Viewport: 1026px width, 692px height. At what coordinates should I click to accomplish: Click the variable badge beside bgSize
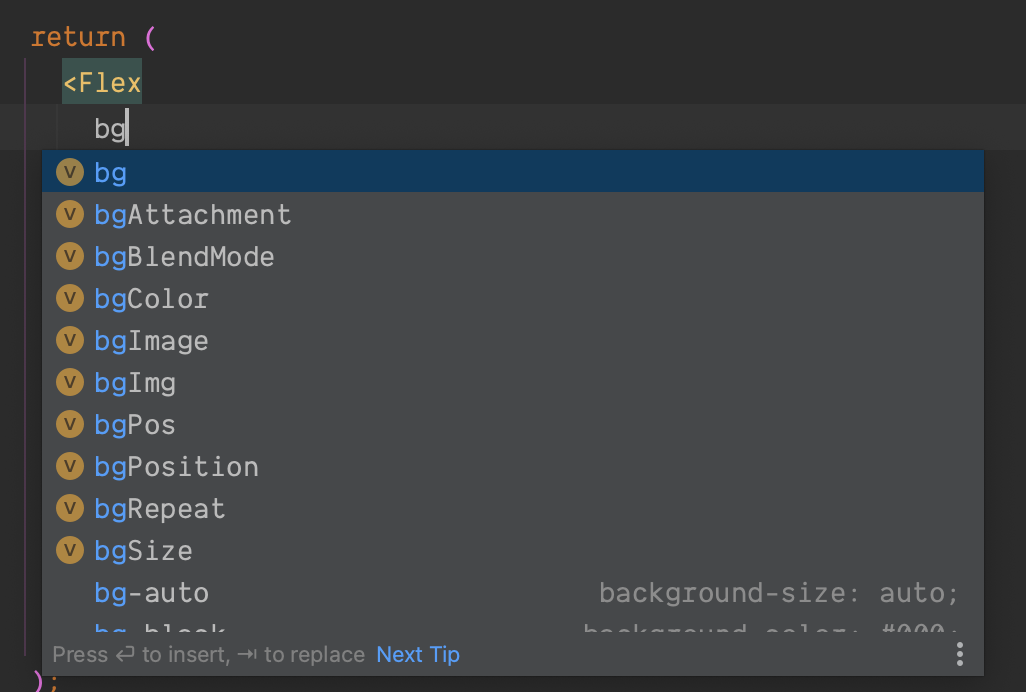(69, 550)
